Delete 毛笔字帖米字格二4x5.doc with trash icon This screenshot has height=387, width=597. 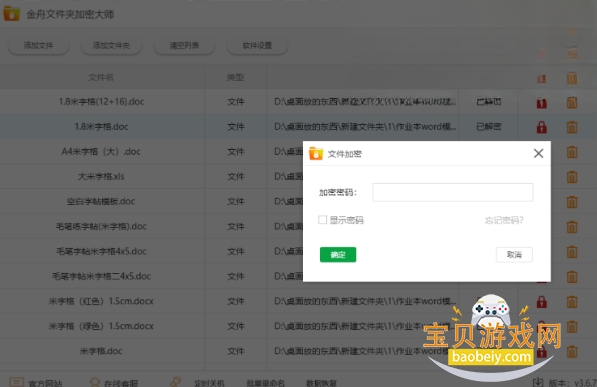pyautogui.click(x=572, y=277)
